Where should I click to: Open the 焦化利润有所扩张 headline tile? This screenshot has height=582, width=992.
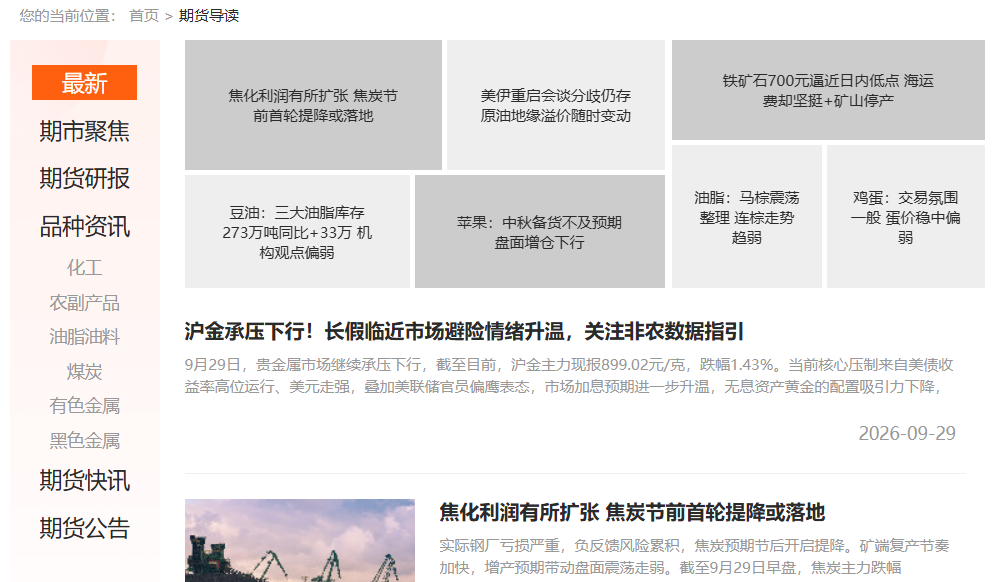(x=313, y=105)
